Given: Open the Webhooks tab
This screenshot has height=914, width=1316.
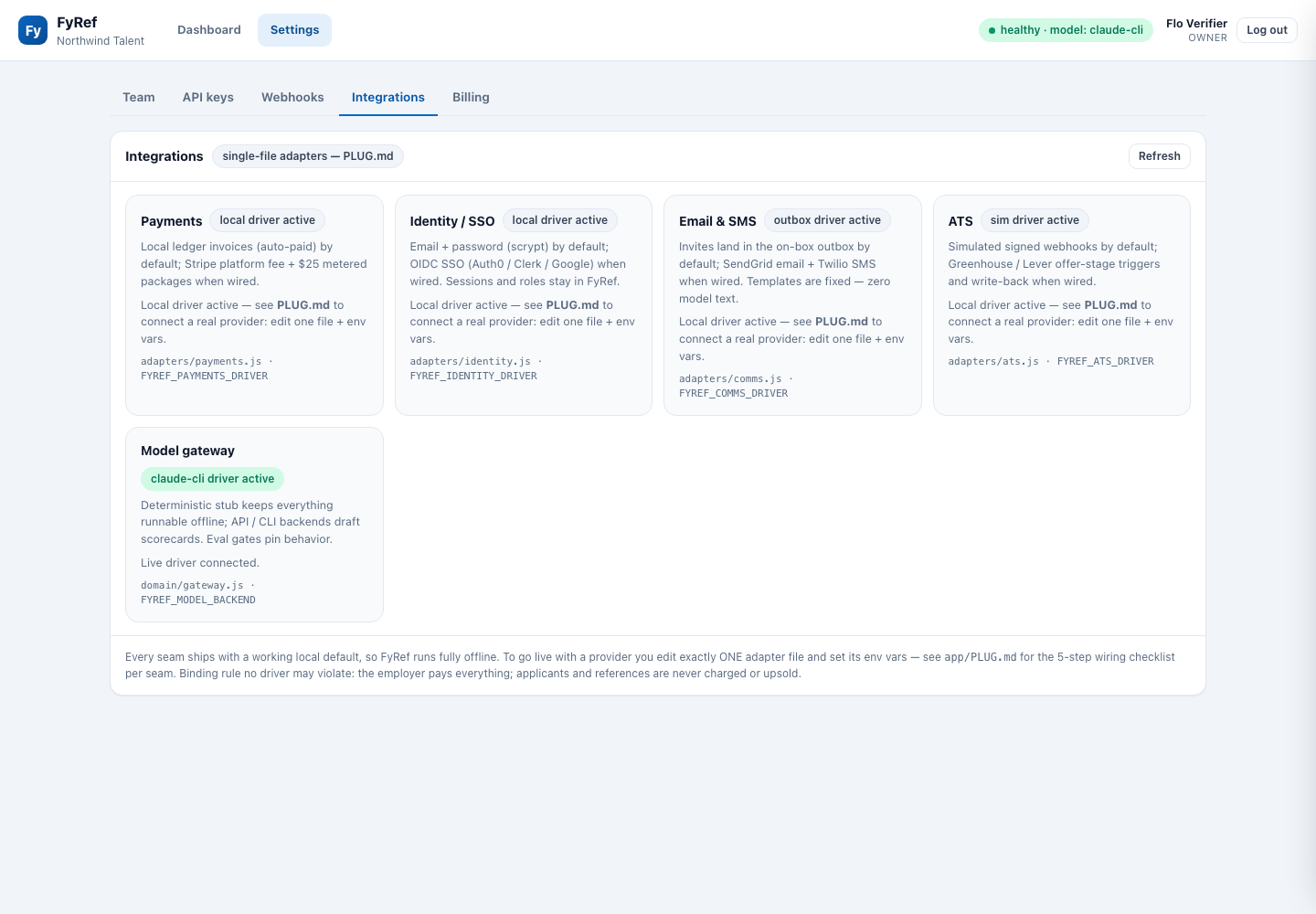Looking at the screenshot, I should 292,97.
